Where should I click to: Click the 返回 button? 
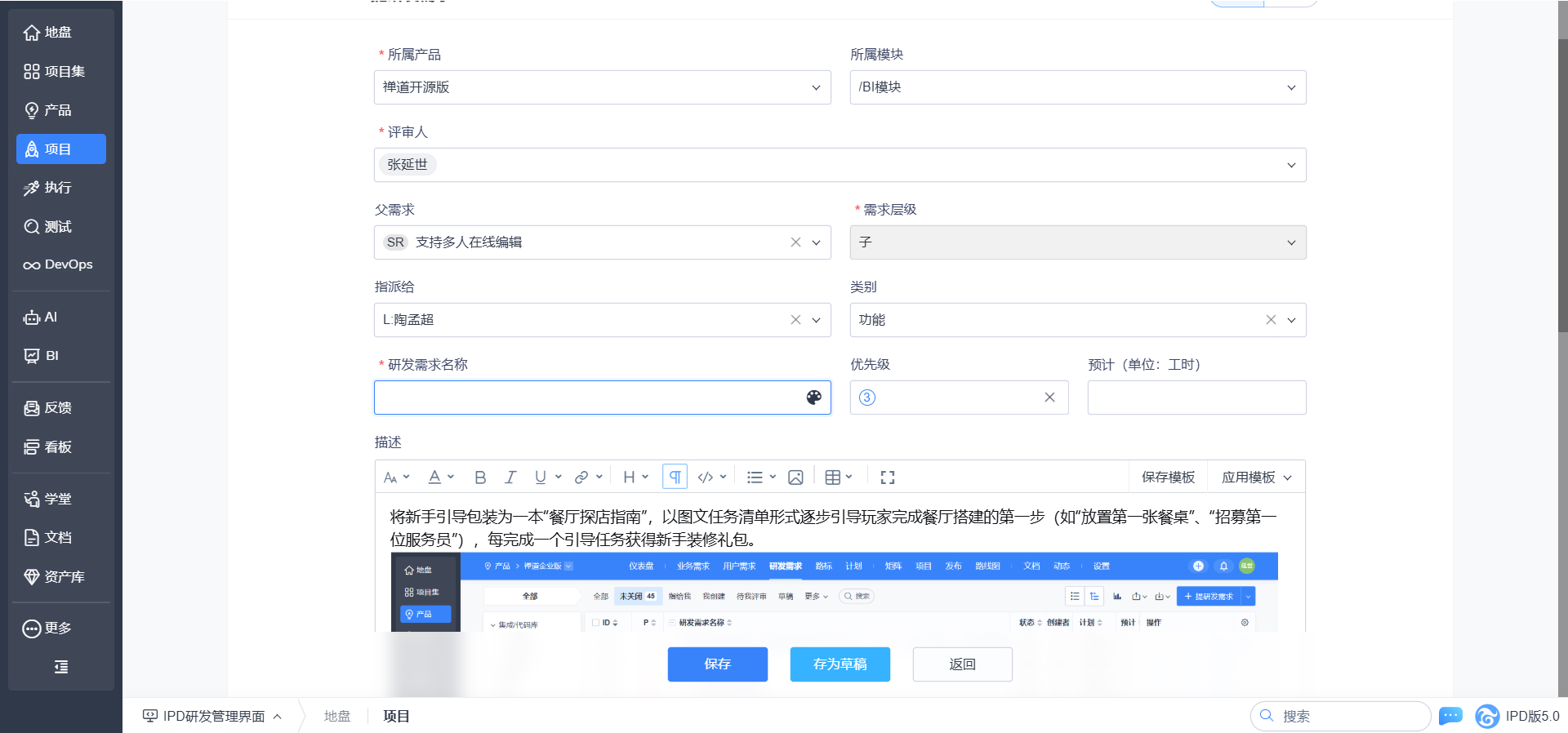963,664
